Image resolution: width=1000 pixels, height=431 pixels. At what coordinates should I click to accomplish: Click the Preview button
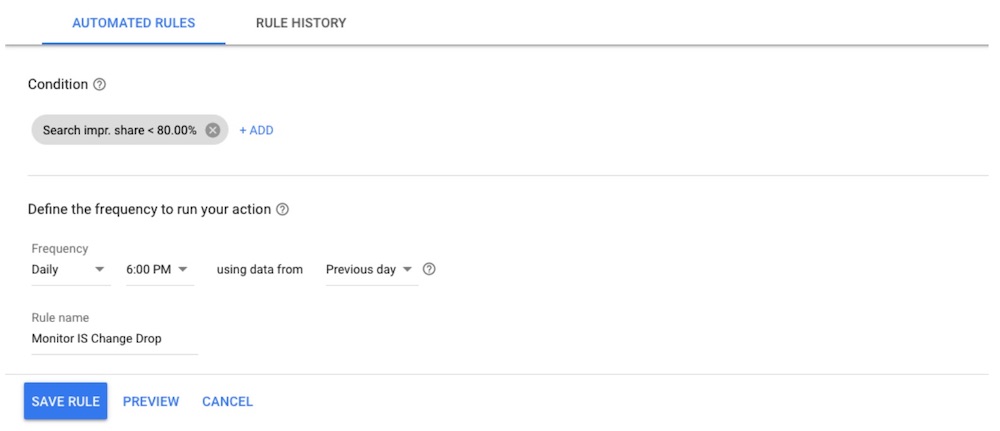click(151, 402)
